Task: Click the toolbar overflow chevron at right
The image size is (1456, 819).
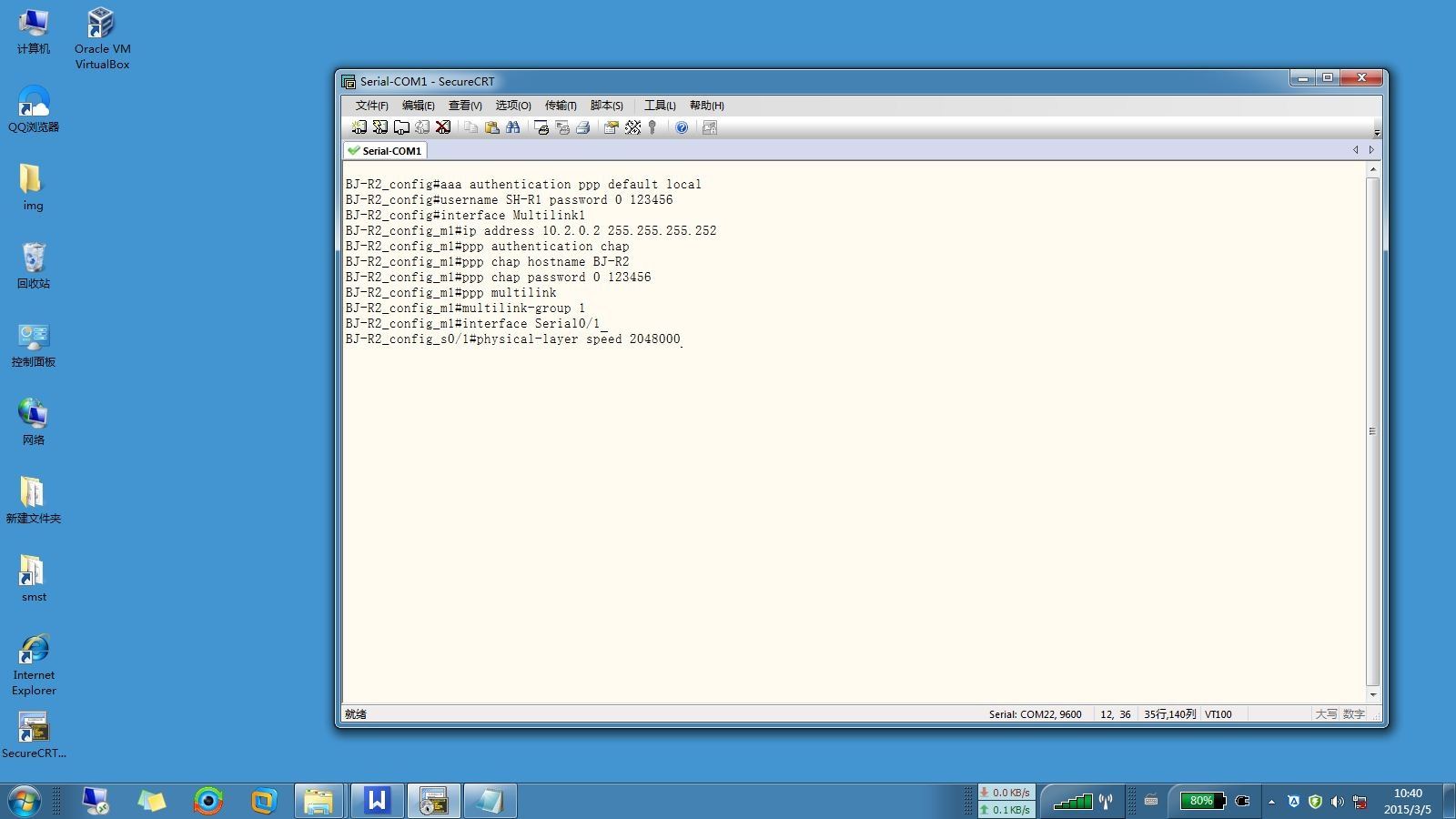Action: (1377, 133)
